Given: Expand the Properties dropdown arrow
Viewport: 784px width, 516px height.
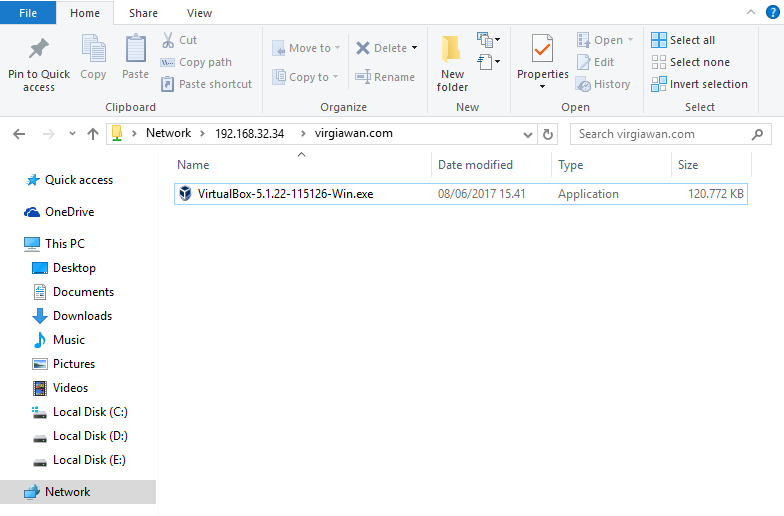Looking at the screenshot, I should point(542,87).
